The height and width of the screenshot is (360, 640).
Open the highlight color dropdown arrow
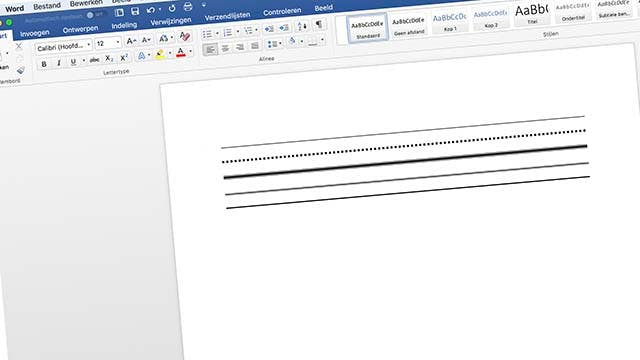coord(170,53)
